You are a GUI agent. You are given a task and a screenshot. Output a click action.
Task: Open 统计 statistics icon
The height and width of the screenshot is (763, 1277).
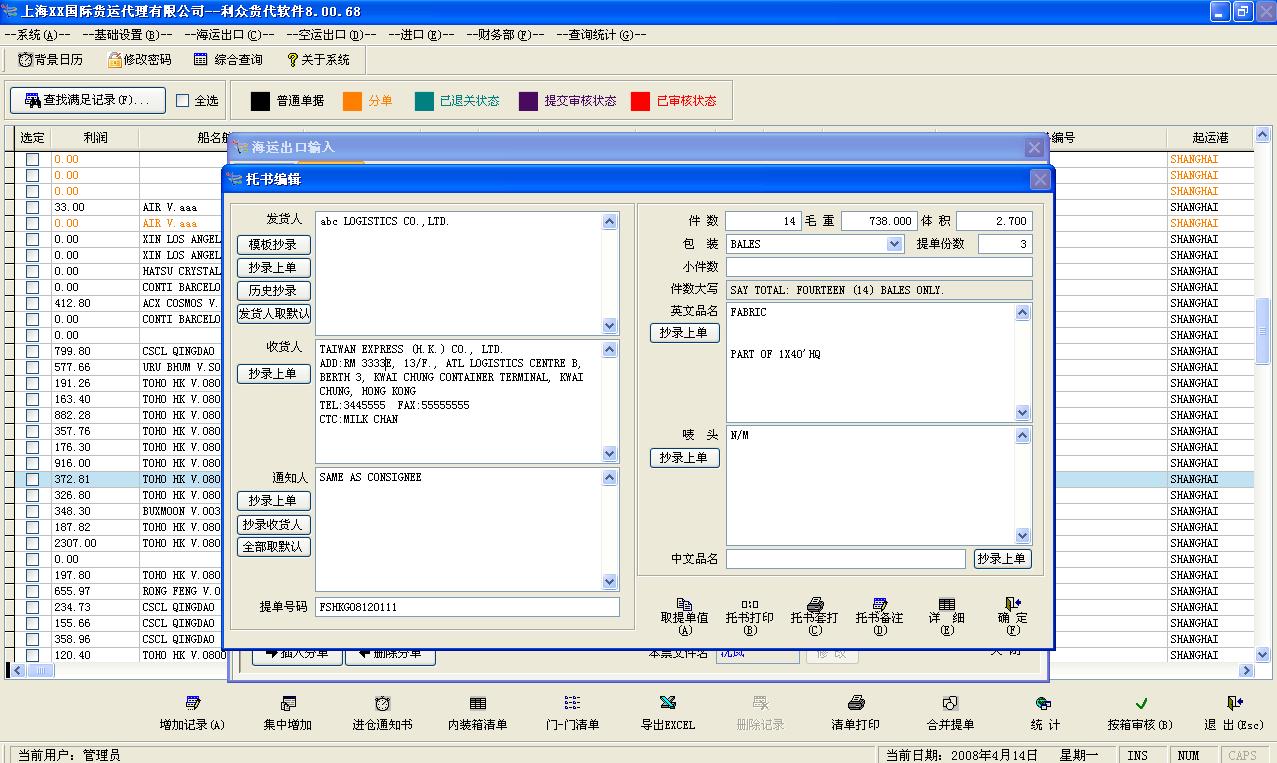1045,704
